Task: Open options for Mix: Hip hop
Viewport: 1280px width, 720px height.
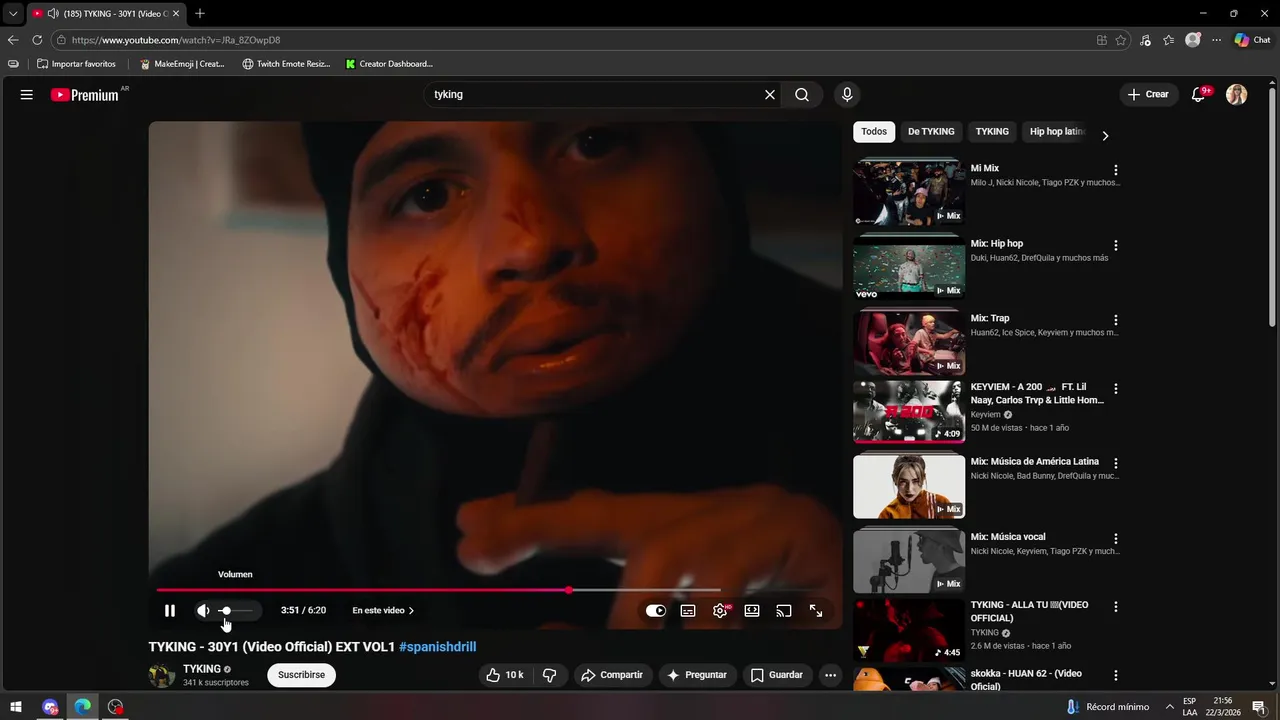Action: point(1116,245)
